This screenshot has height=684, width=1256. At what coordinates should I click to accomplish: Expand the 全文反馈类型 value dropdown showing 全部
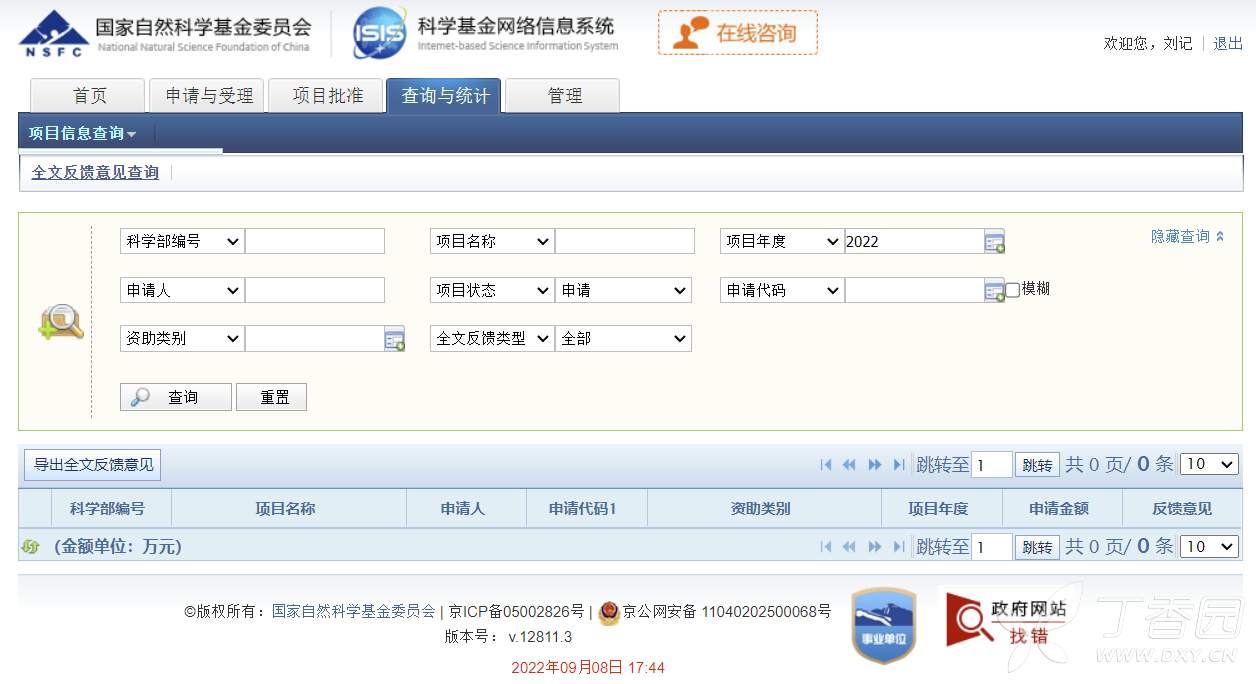click(624, 339)
